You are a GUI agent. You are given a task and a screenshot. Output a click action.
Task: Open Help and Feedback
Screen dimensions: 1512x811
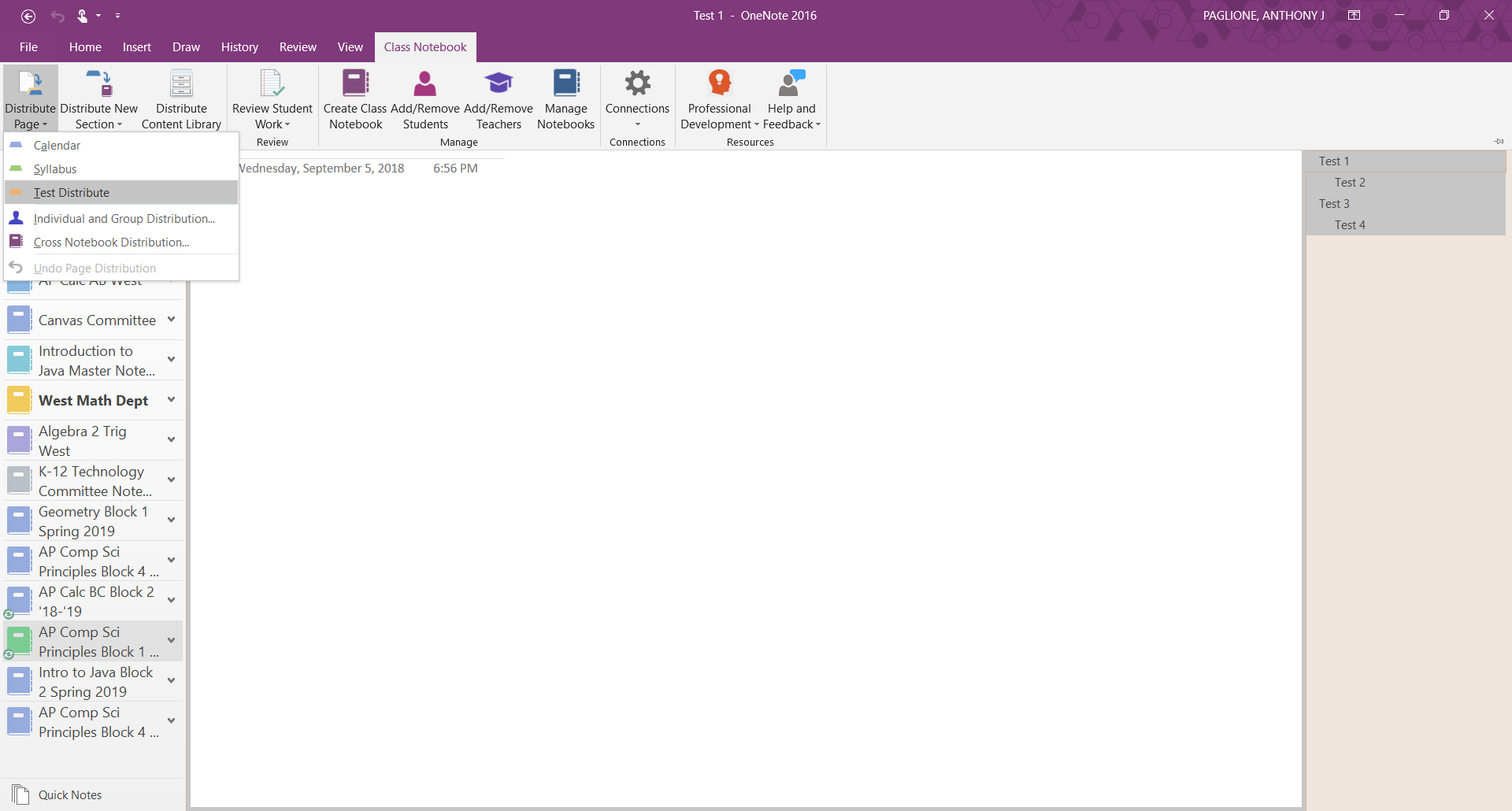click(791, 99)
